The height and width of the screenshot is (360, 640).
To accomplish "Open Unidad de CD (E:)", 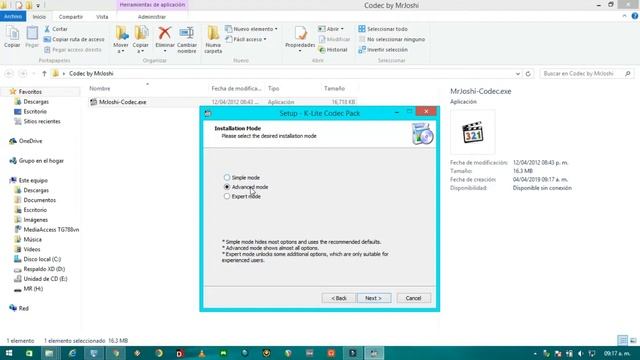I will click(x=45, y=279).
